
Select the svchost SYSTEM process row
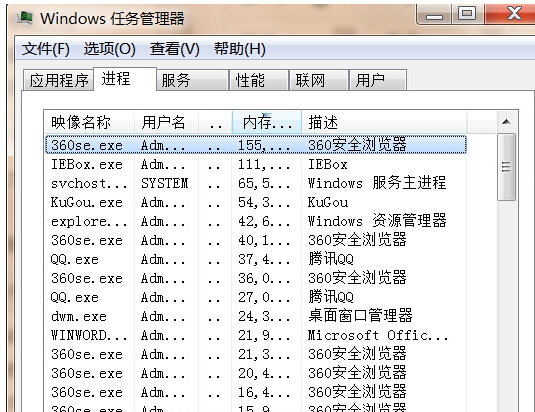click(256, 183)
